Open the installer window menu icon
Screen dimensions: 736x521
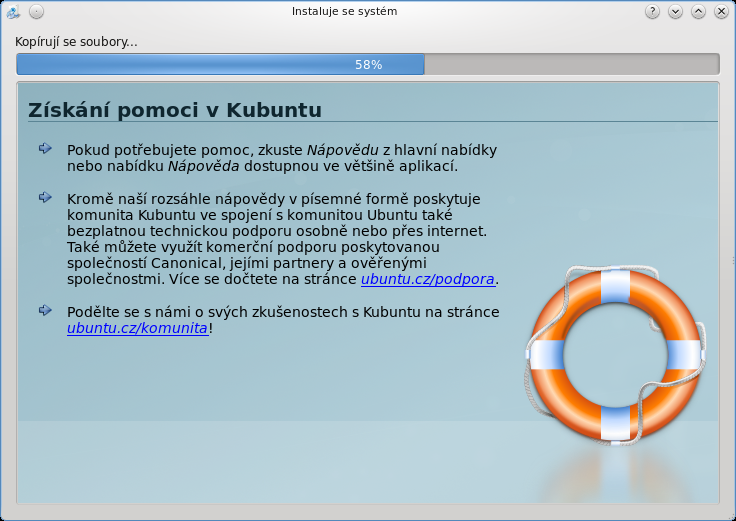(13, 12)
